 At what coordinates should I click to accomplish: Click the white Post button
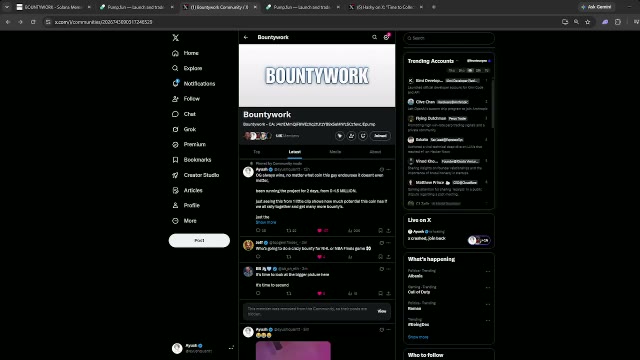pos(199,240)
